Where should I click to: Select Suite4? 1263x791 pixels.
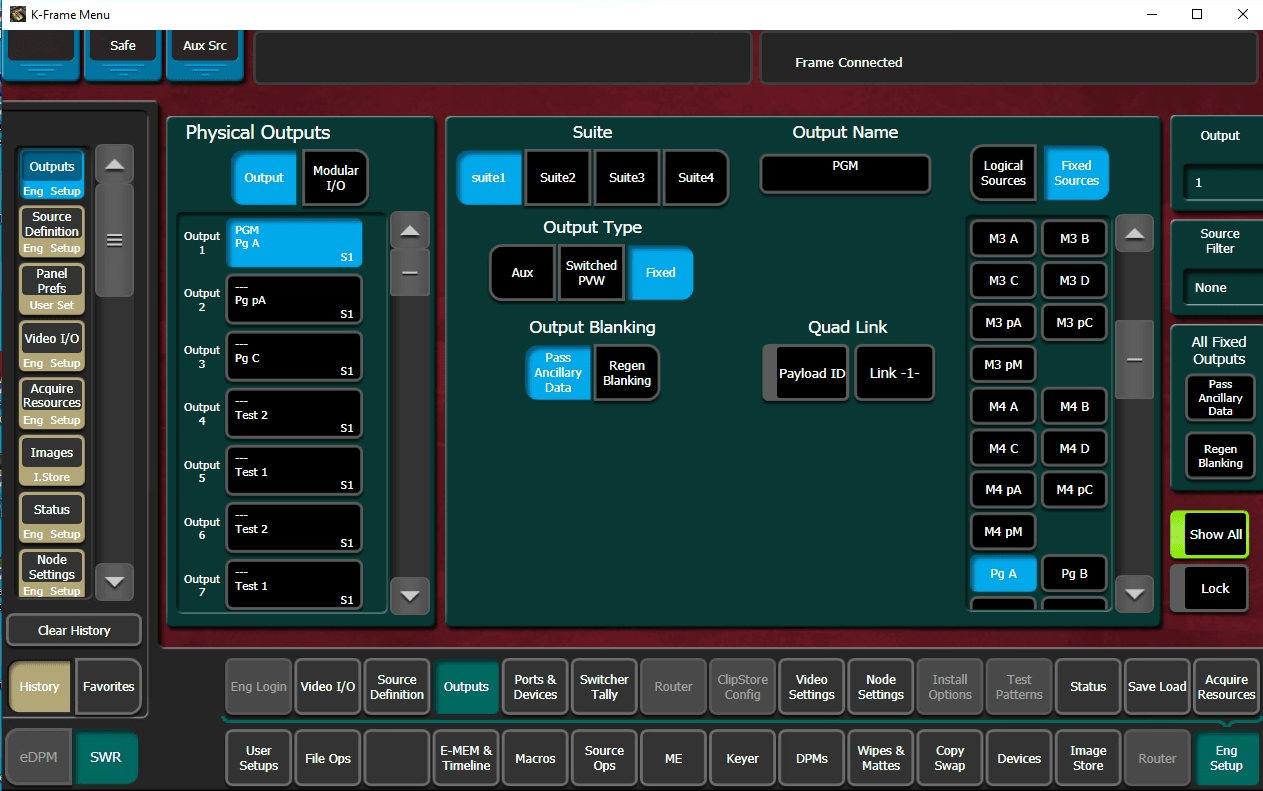point(695,177)
